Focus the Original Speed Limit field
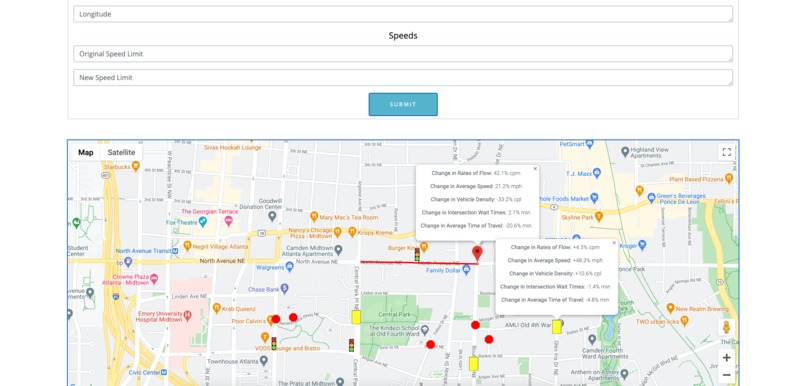 coord(402,53)
